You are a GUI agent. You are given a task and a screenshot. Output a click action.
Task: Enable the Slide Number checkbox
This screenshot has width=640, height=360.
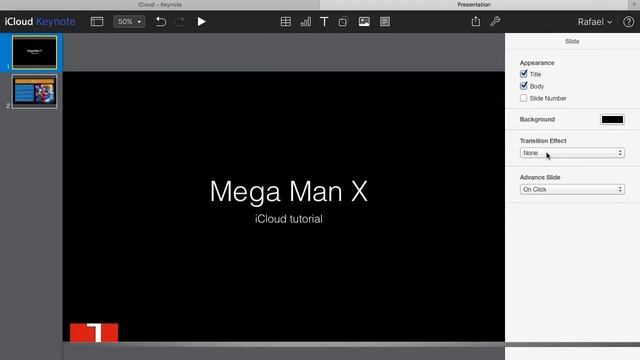tap(524, 98)
